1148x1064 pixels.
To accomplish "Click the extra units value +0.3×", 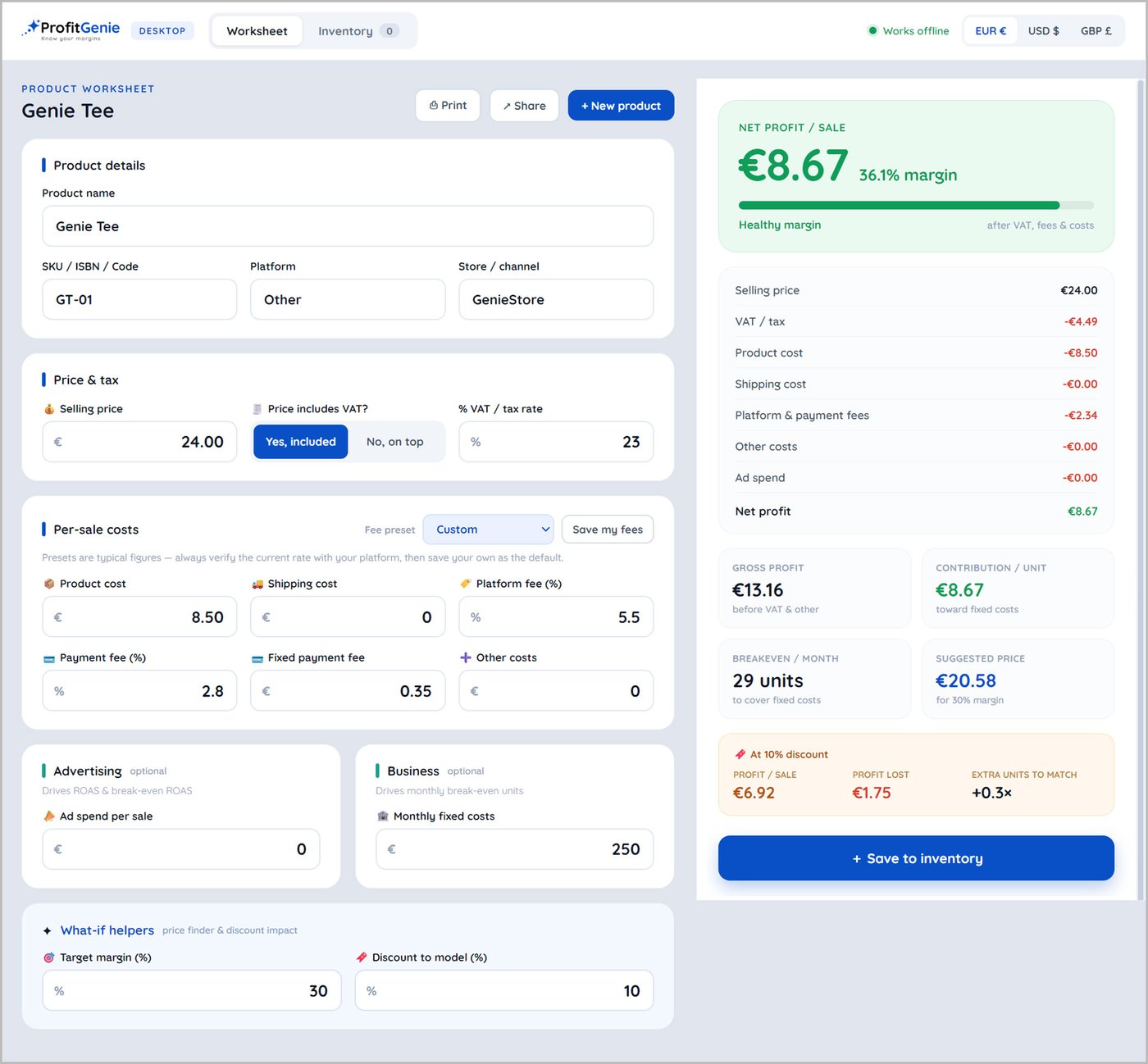I will point(991,793).
